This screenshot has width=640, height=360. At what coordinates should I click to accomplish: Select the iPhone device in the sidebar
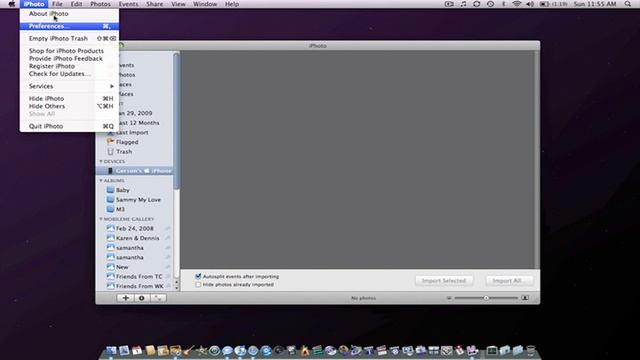[135, 171]
